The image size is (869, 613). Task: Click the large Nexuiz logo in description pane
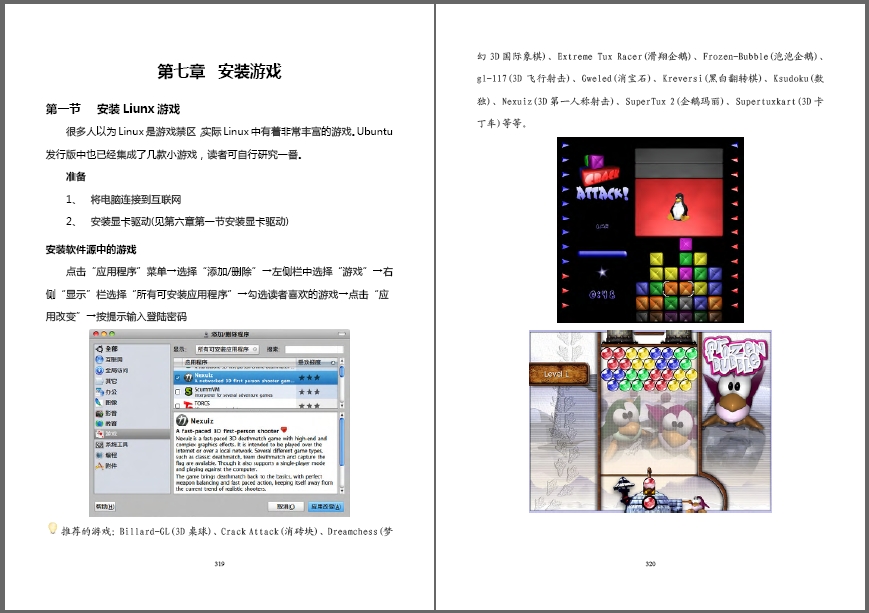click(181, 421)
